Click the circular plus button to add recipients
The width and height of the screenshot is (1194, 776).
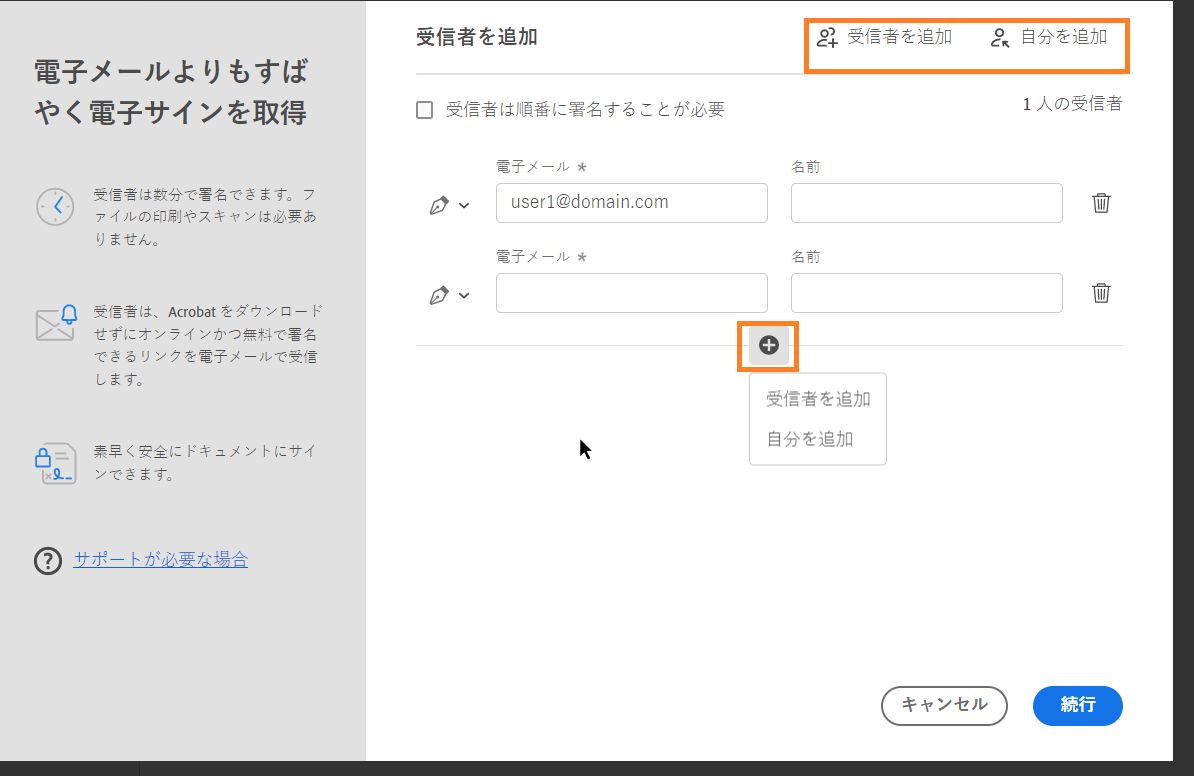768,345
